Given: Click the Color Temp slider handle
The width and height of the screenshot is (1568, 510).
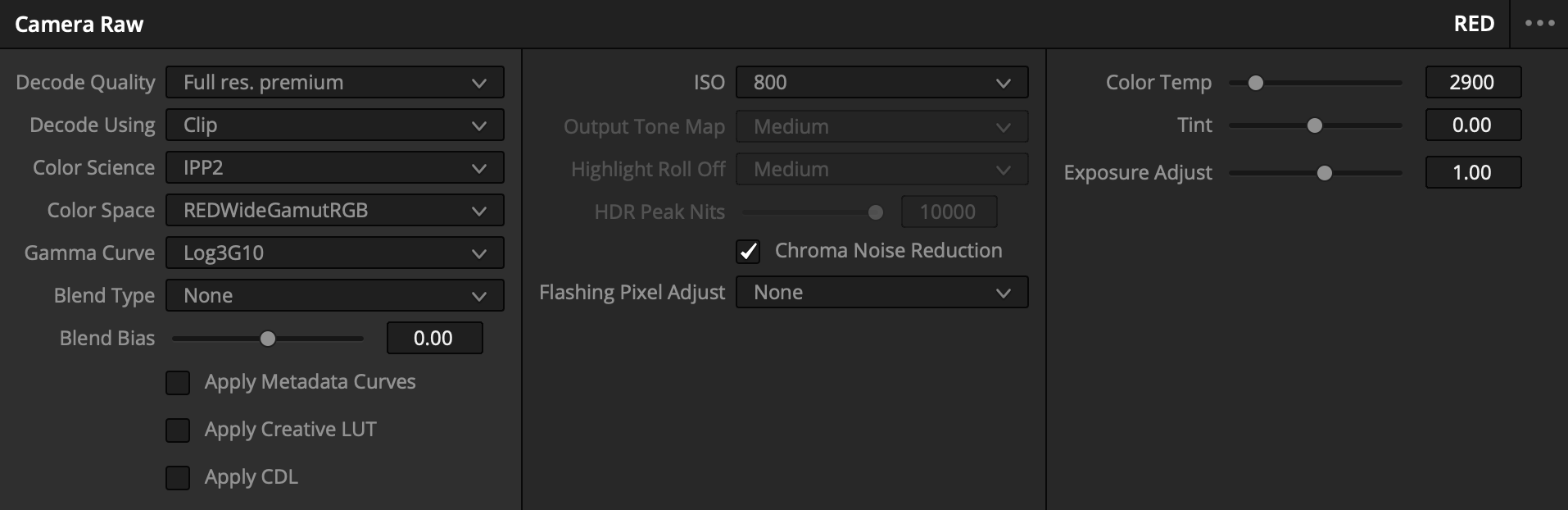Looking at the screenshot, I should (x=1255, y=83).
